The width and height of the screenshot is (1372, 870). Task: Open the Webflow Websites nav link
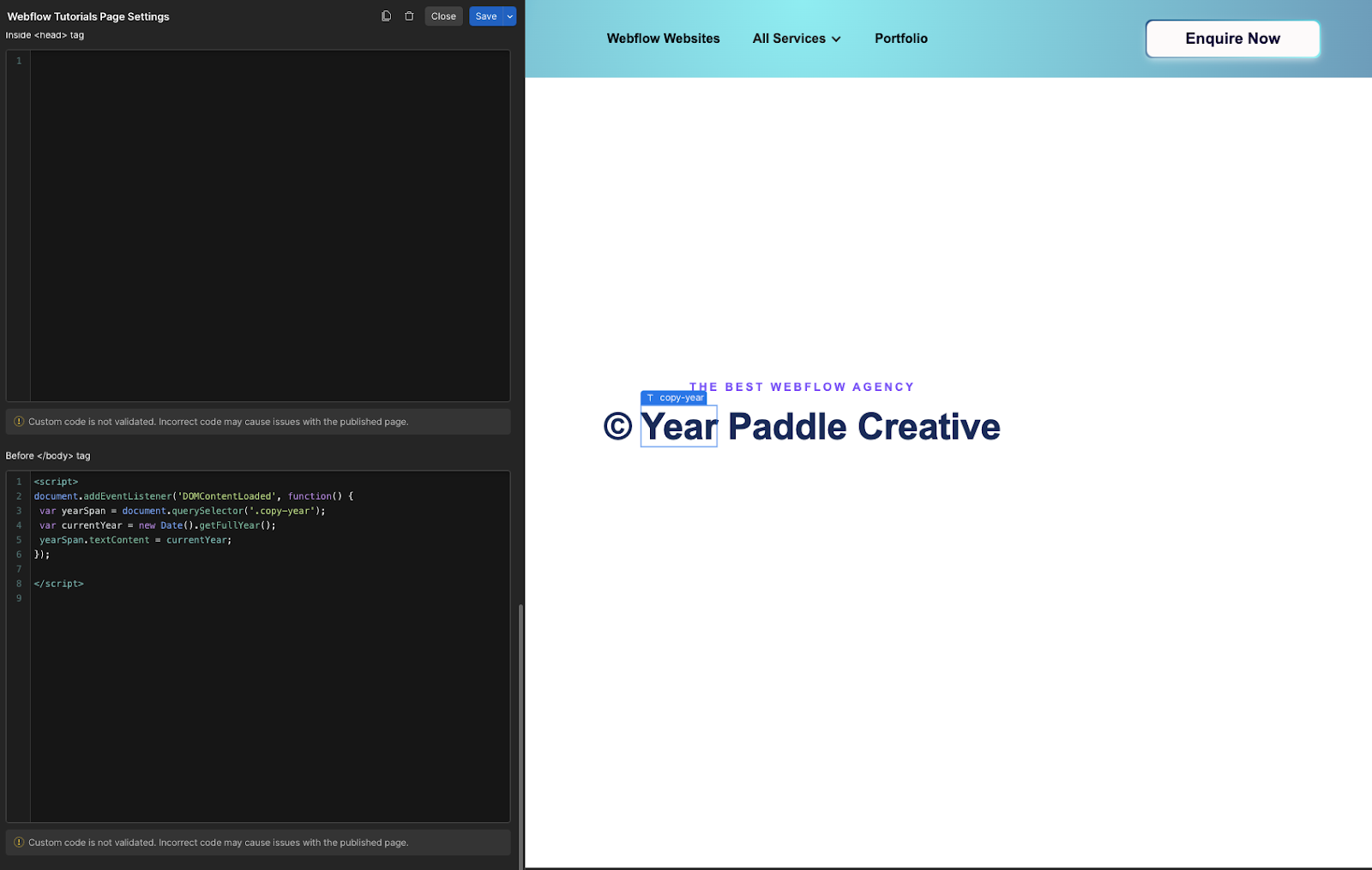tap(663, 39)
